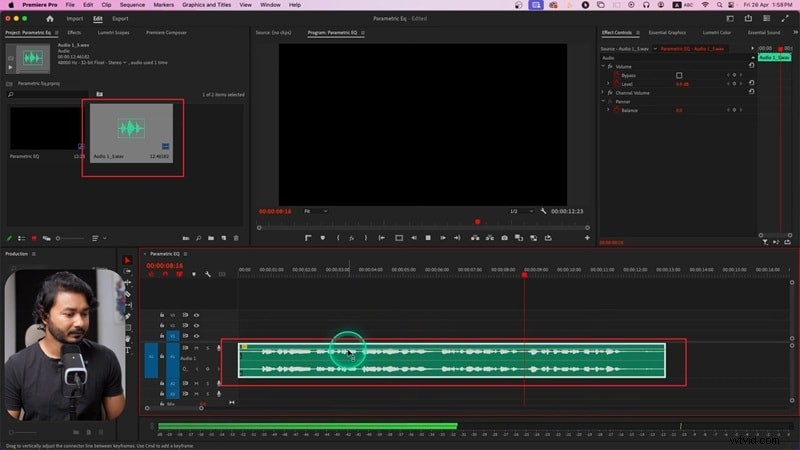Step back one frame in Program Monitor
800x450 pixels.
tap(414, 238)
